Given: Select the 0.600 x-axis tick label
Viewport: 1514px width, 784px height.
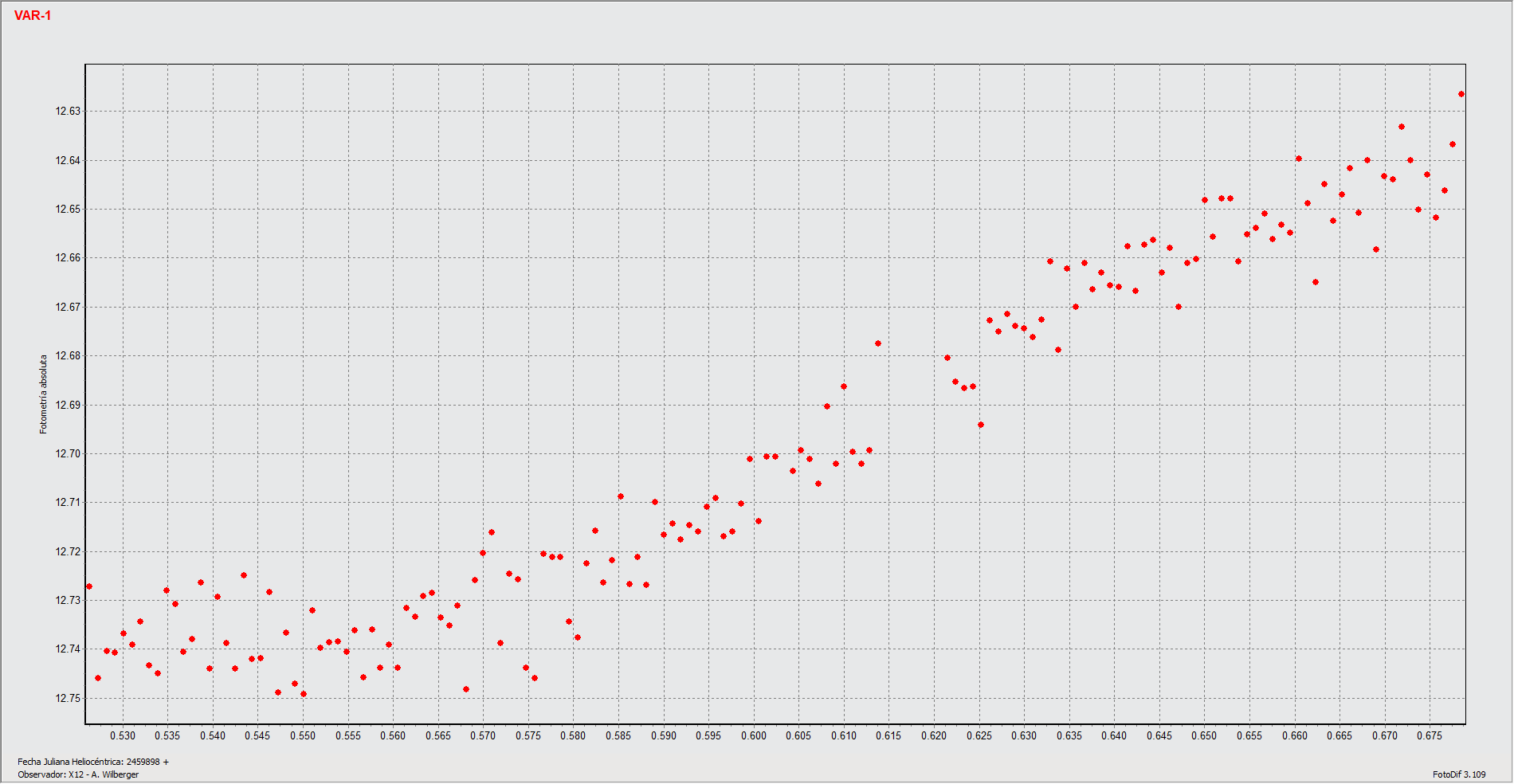Looking at the screenshot, I should pyautogui.click(x=754, y=735).
